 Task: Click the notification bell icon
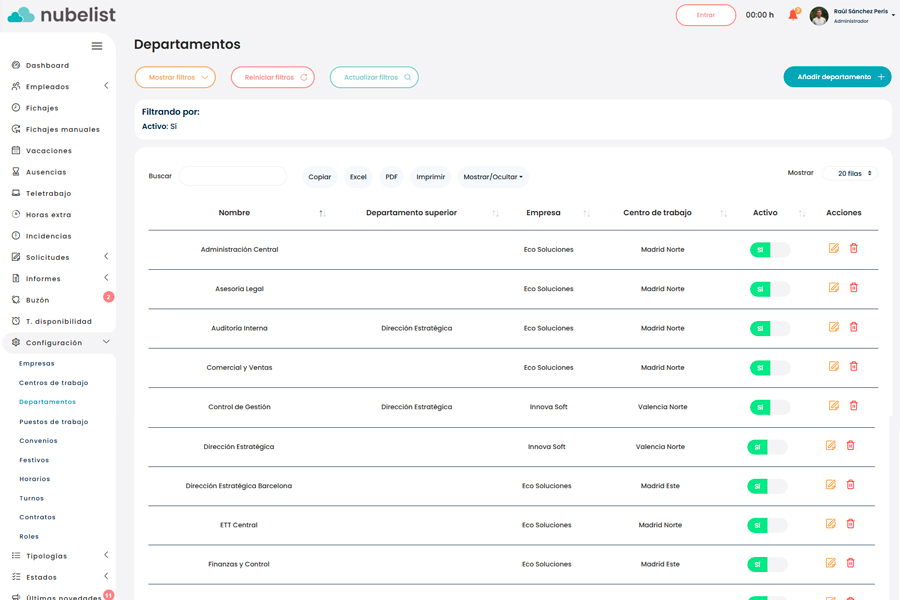tap(793, 15)
